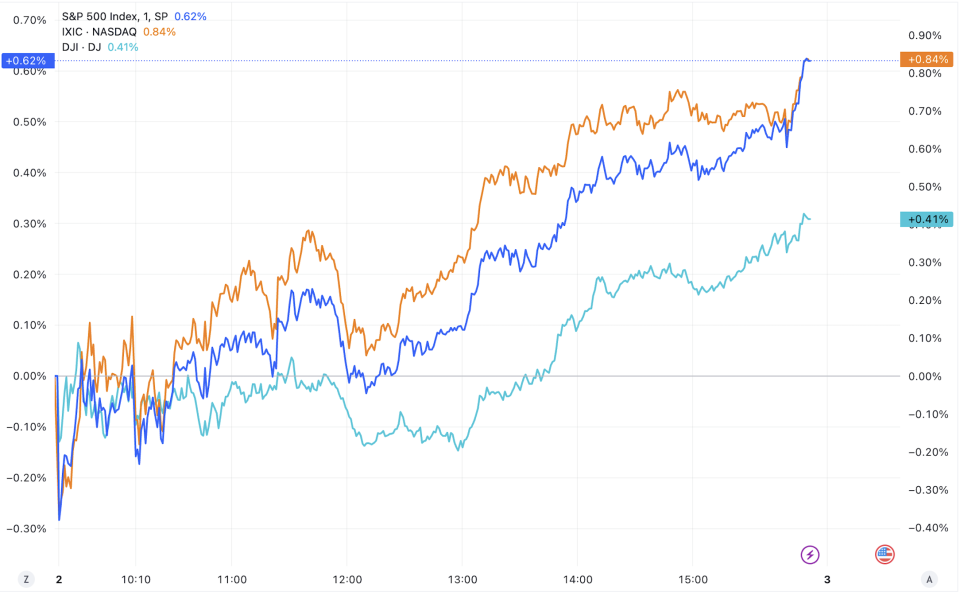Click the 11:00 time axis label
Screen dimensions: 960x599
tap(231, 579)
